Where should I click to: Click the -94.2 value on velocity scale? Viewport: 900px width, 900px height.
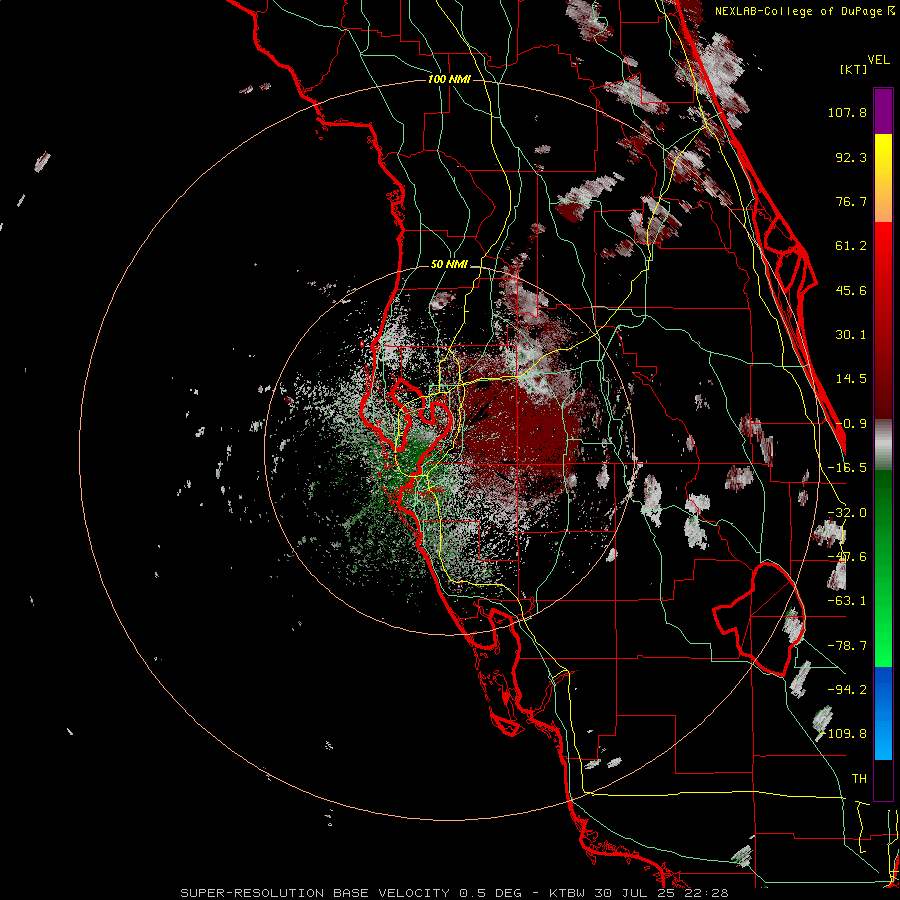847,690
